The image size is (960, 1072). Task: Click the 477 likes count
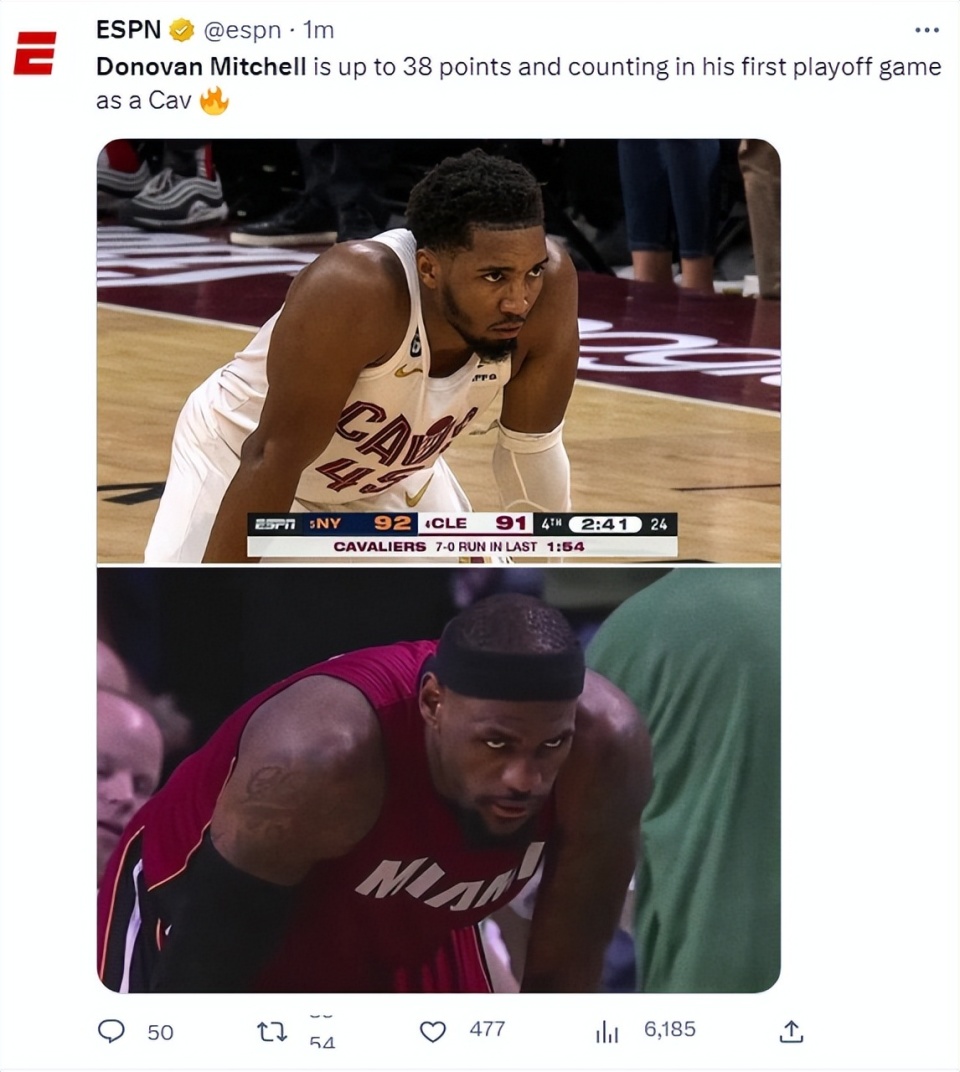(487, 1029)
